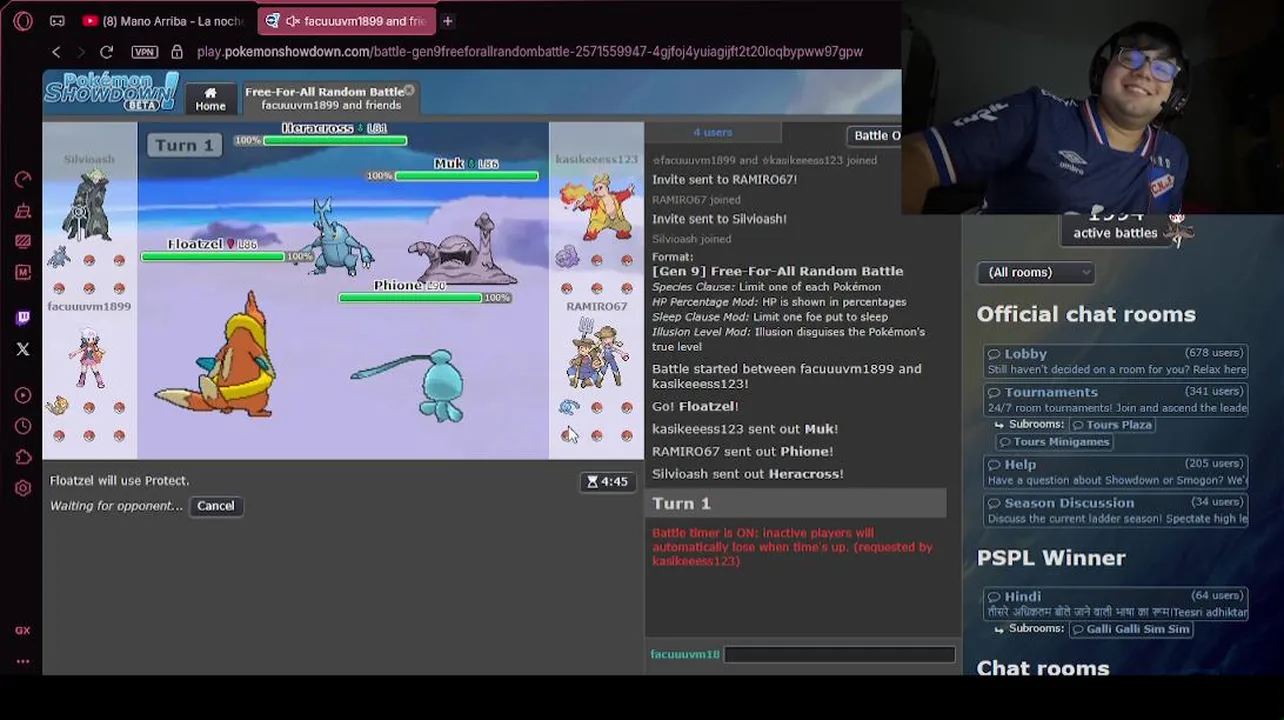Open the 'M' sidebar icon above Twitch
Screen dimensions: 1284x720
(x=23, y=272)
